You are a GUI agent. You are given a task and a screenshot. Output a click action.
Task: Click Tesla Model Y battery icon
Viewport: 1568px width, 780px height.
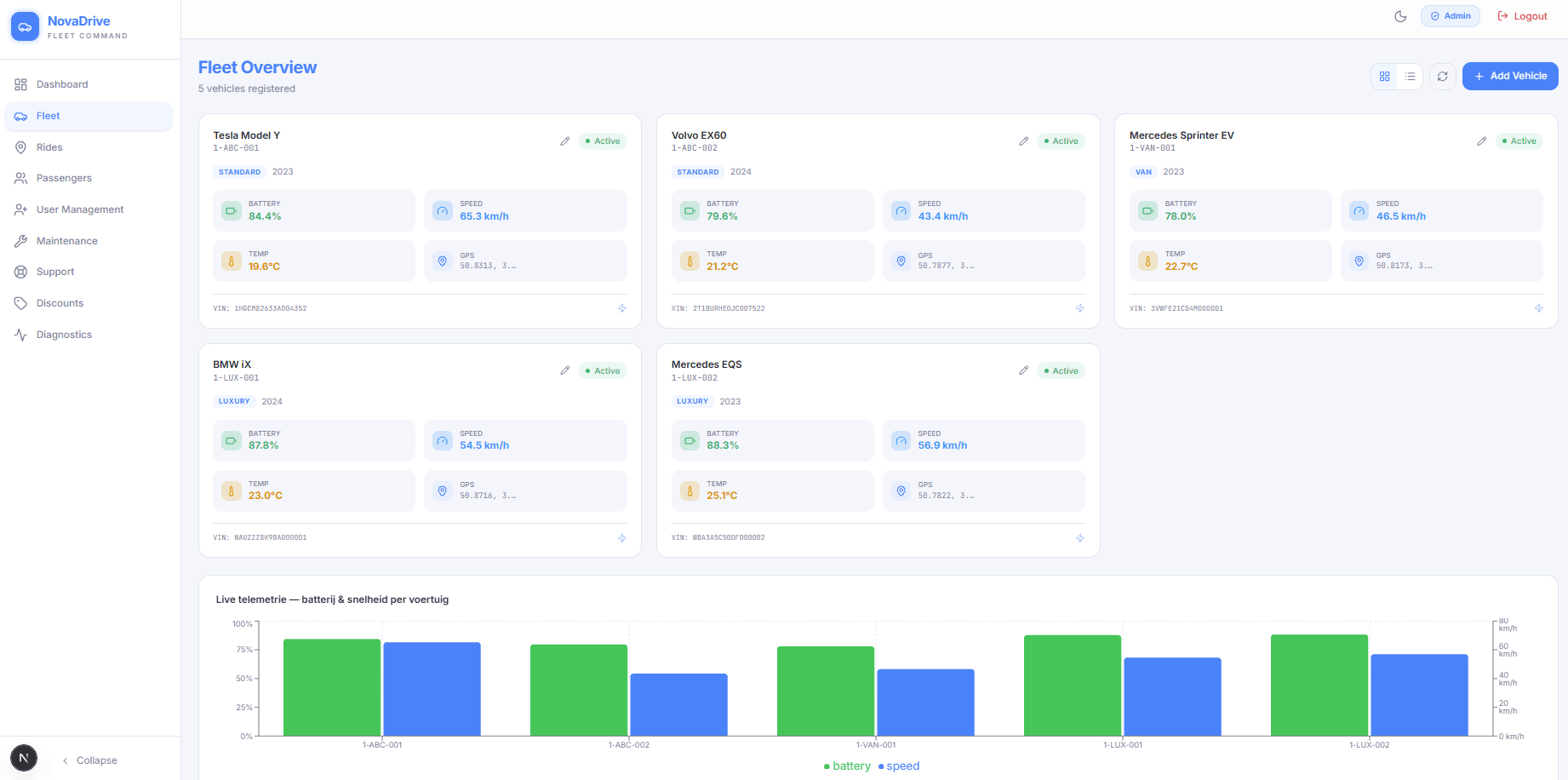pos(232,210)
